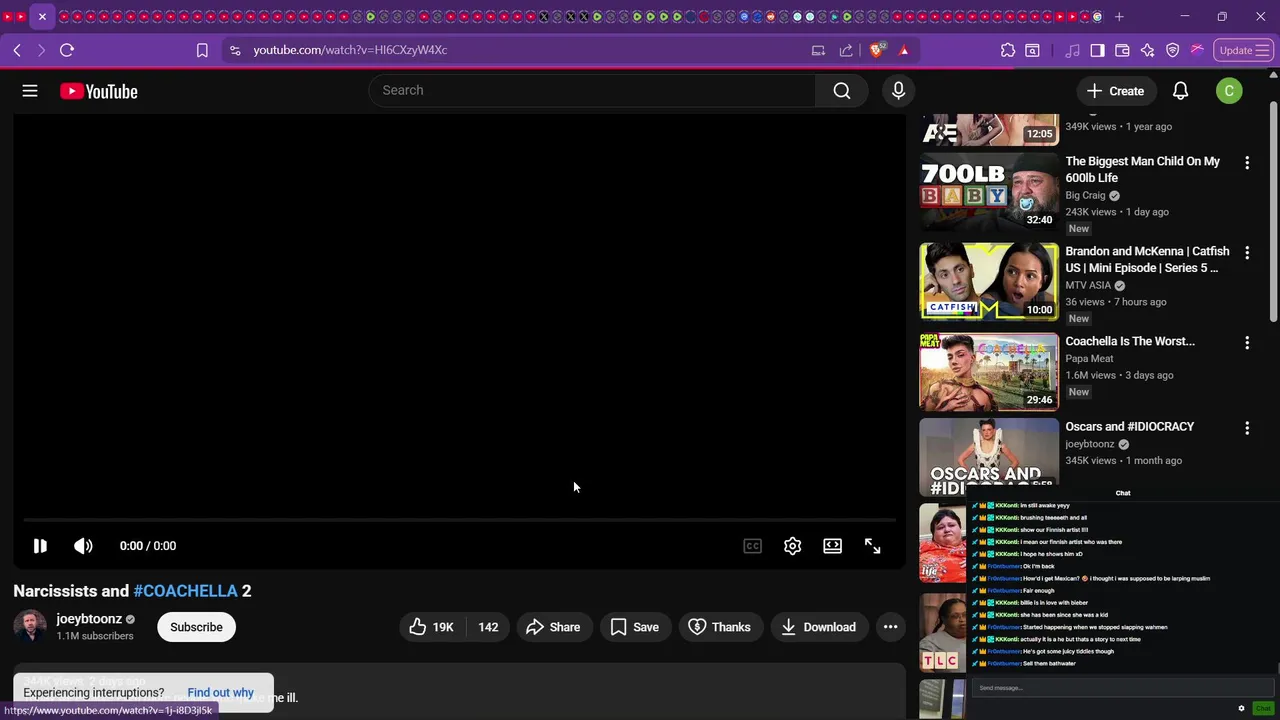The height and width of the screenshot is (720, 1280).
Task: Click Find out why interruptions link
Action: (x=220, y=692)
